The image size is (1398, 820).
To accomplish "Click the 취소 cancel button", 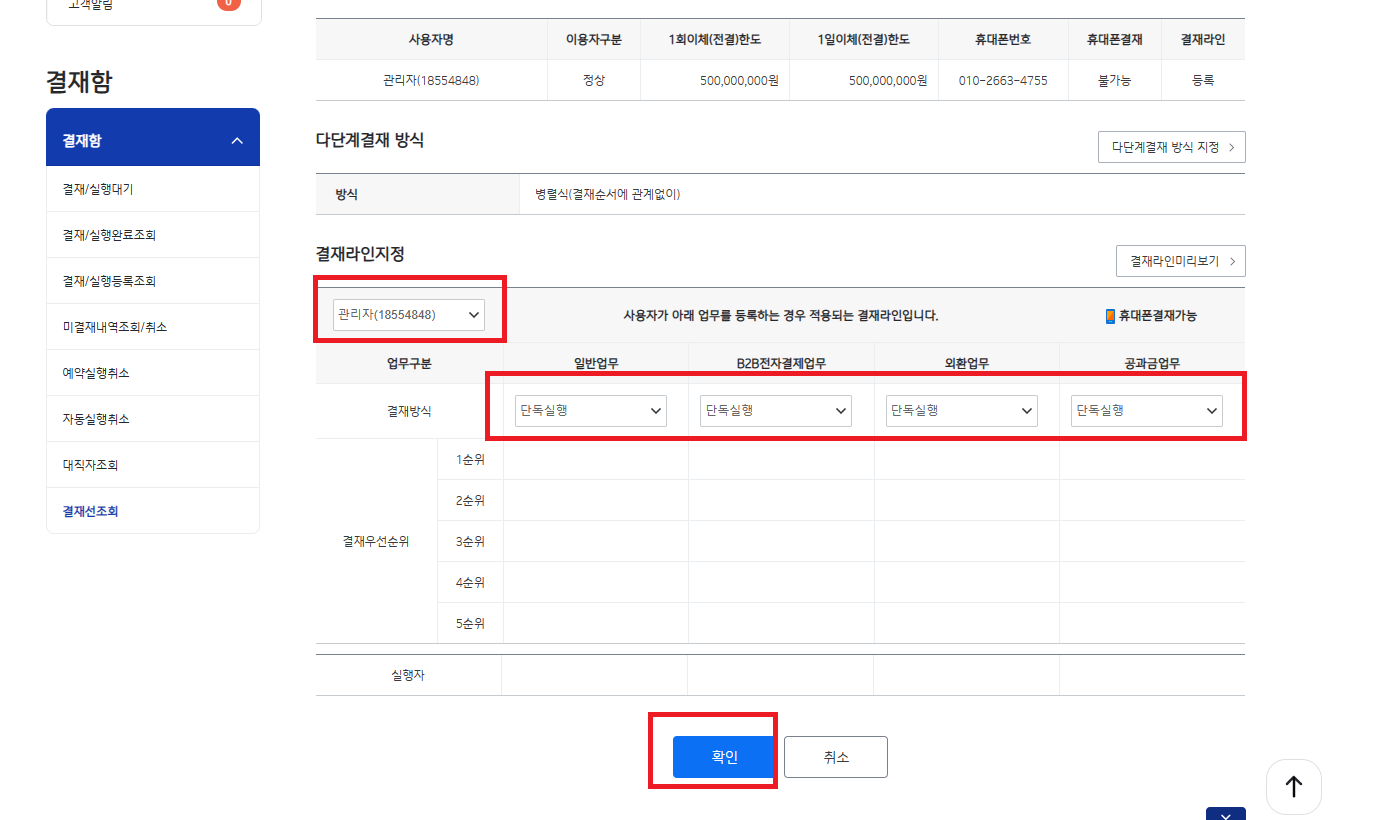I will 836,757.
